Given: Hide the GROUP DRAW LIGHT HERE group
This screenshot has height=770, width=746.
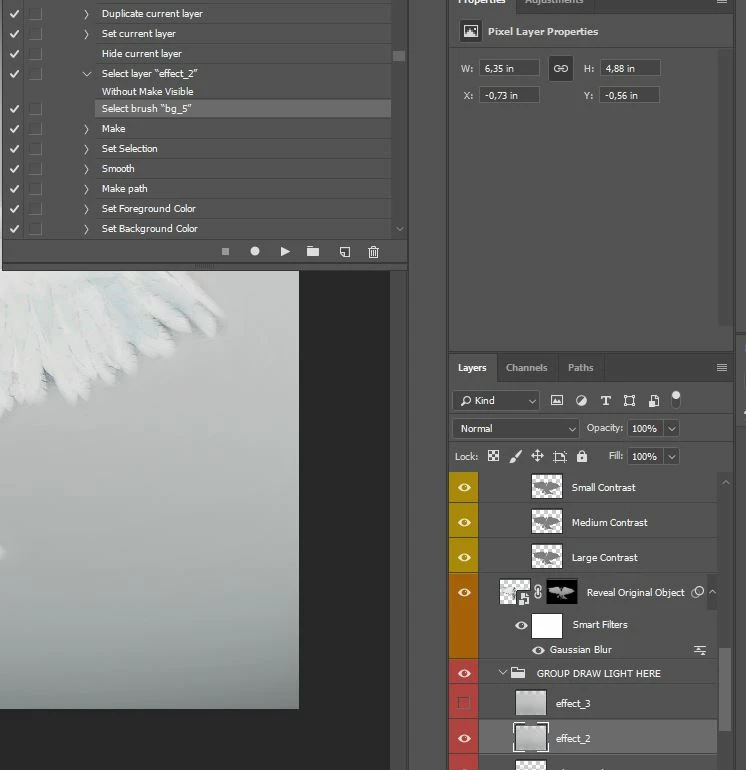Looking at the screenshot, I should (464, 673).
